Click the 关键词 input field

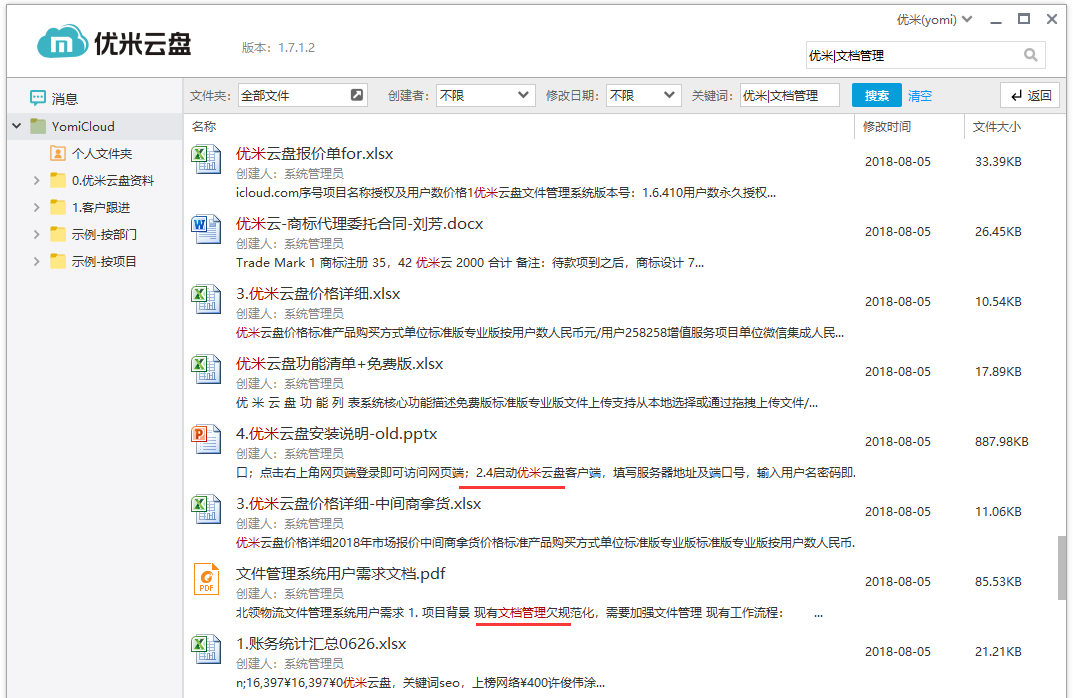pos(789,96)
